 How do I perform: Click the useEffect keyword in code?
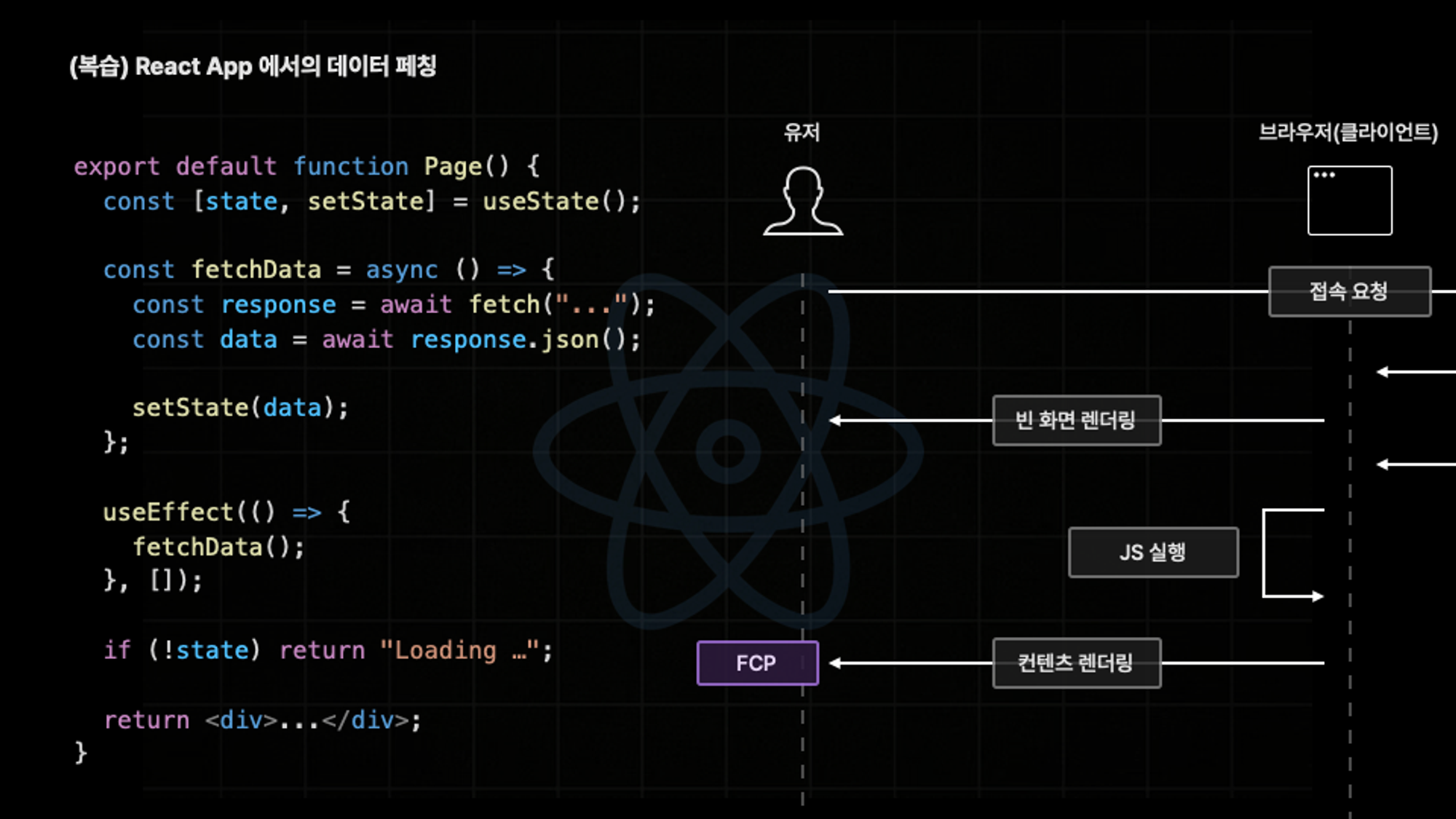pos(167,513)
